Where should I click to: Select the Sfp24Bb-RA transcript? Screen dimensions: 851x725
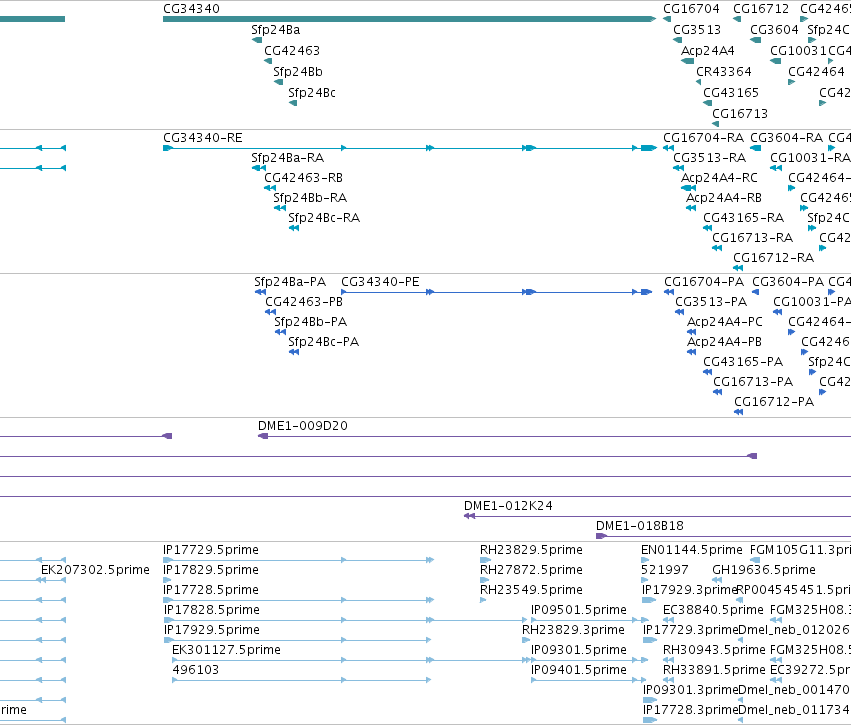tap(280, 208)
